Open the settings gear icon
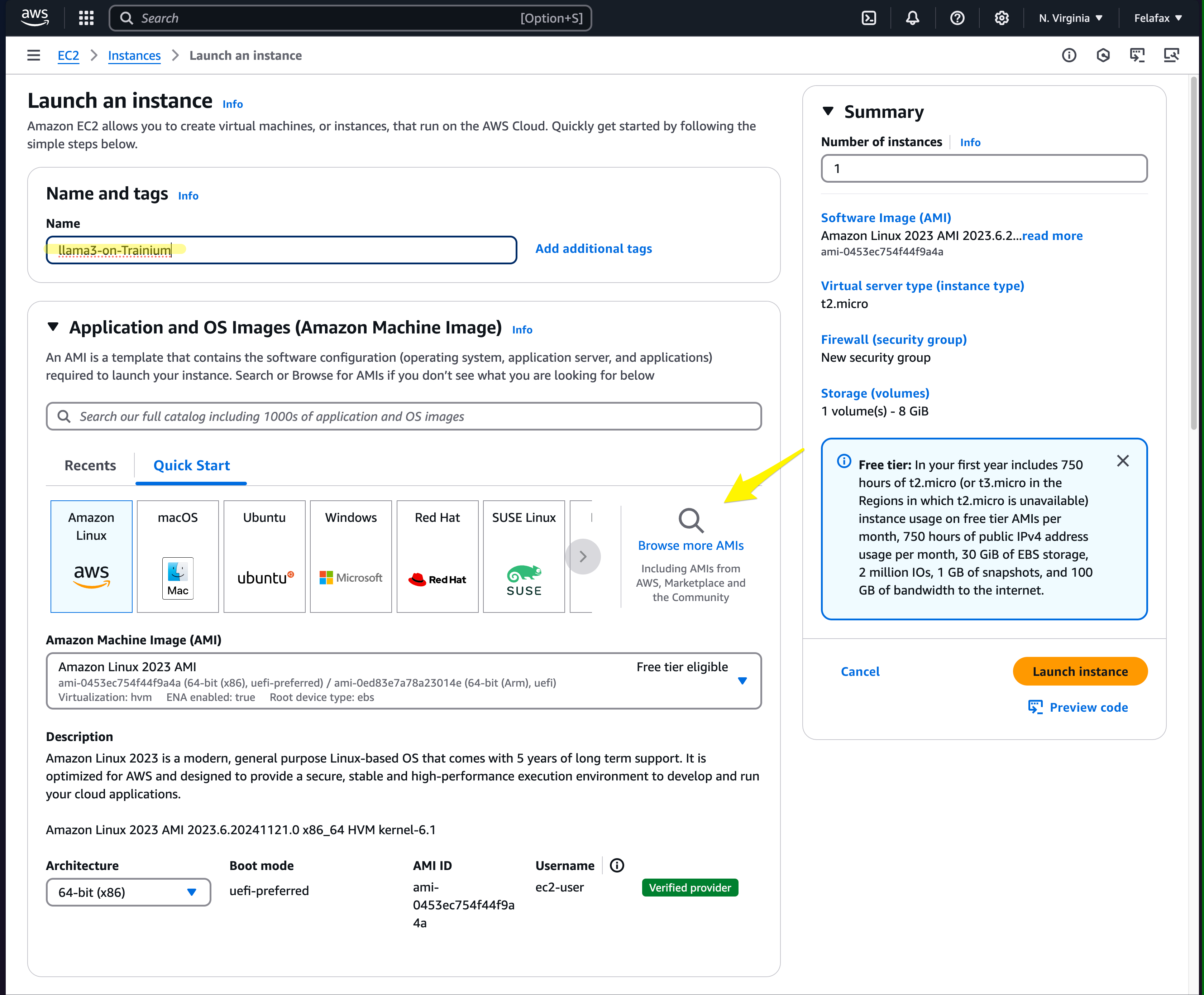Screen dimensions: 1204x995 [x=1001, y=18]
